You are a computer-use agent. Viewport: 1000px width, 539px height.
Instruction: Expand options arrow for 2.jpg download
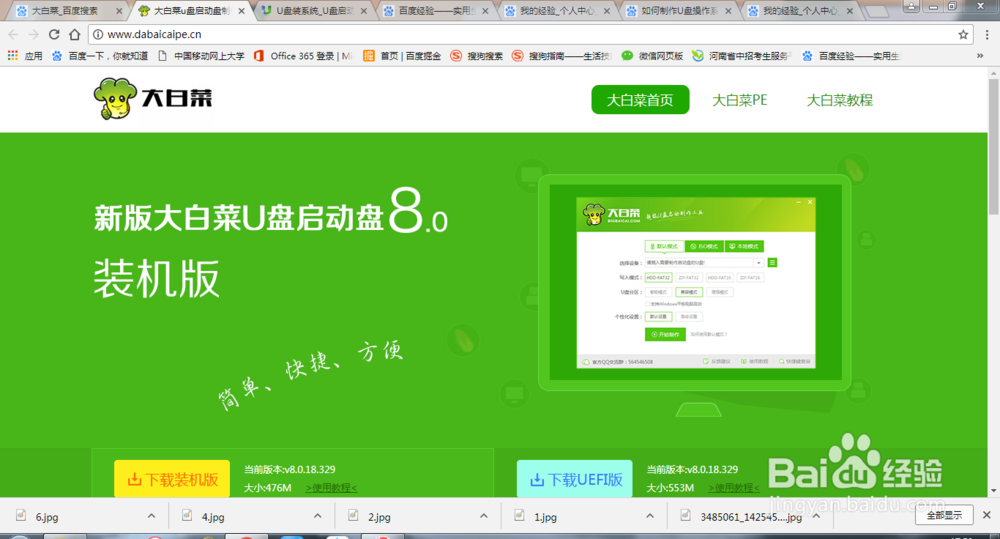coord(483,516)
